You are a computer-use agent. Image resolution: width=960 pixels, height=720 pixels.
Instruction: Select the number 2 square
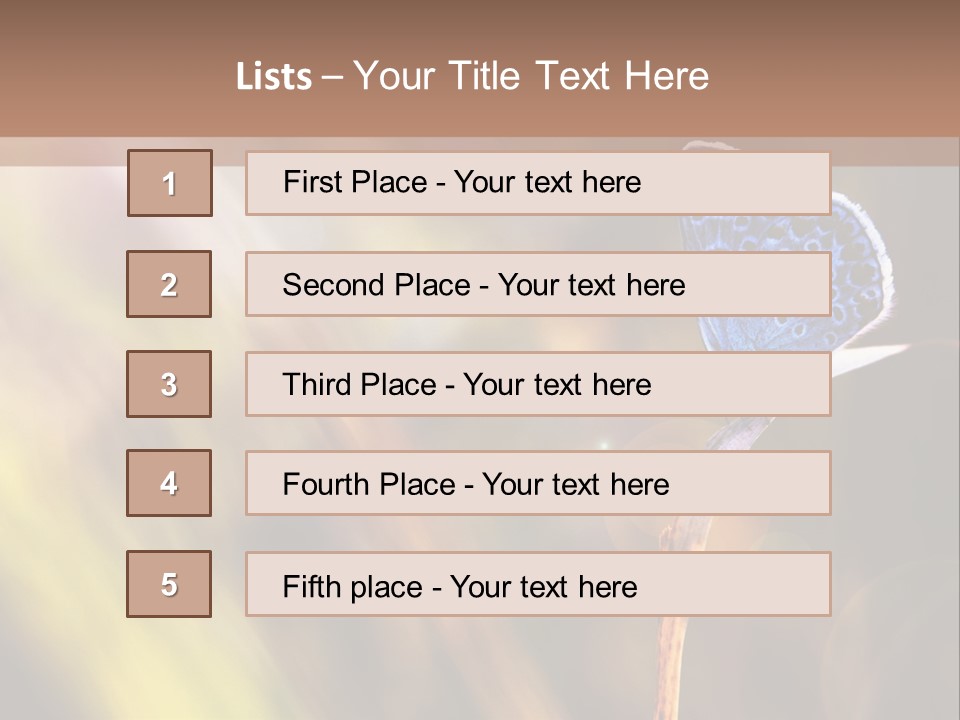[x=169, y=284]
